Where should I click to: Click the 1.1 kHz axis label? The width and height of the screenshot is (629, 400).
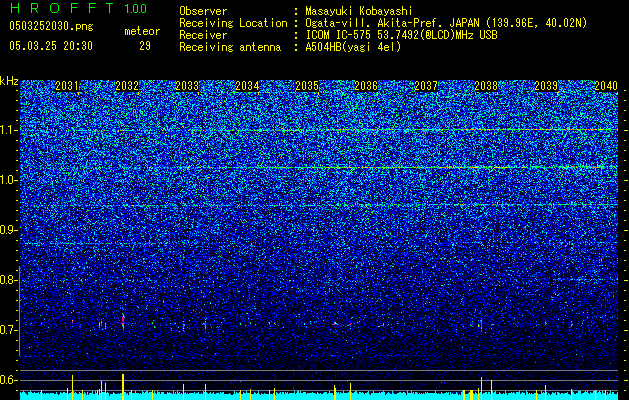(x=9, y=130)
